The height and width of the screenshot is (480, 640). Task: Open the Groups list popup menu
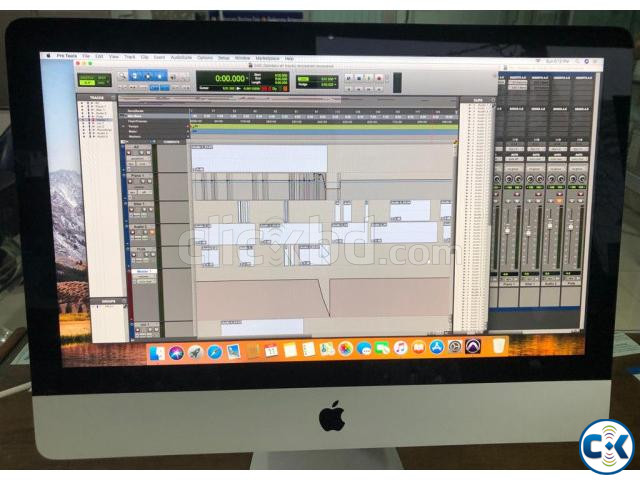click(x=124, y=302)
